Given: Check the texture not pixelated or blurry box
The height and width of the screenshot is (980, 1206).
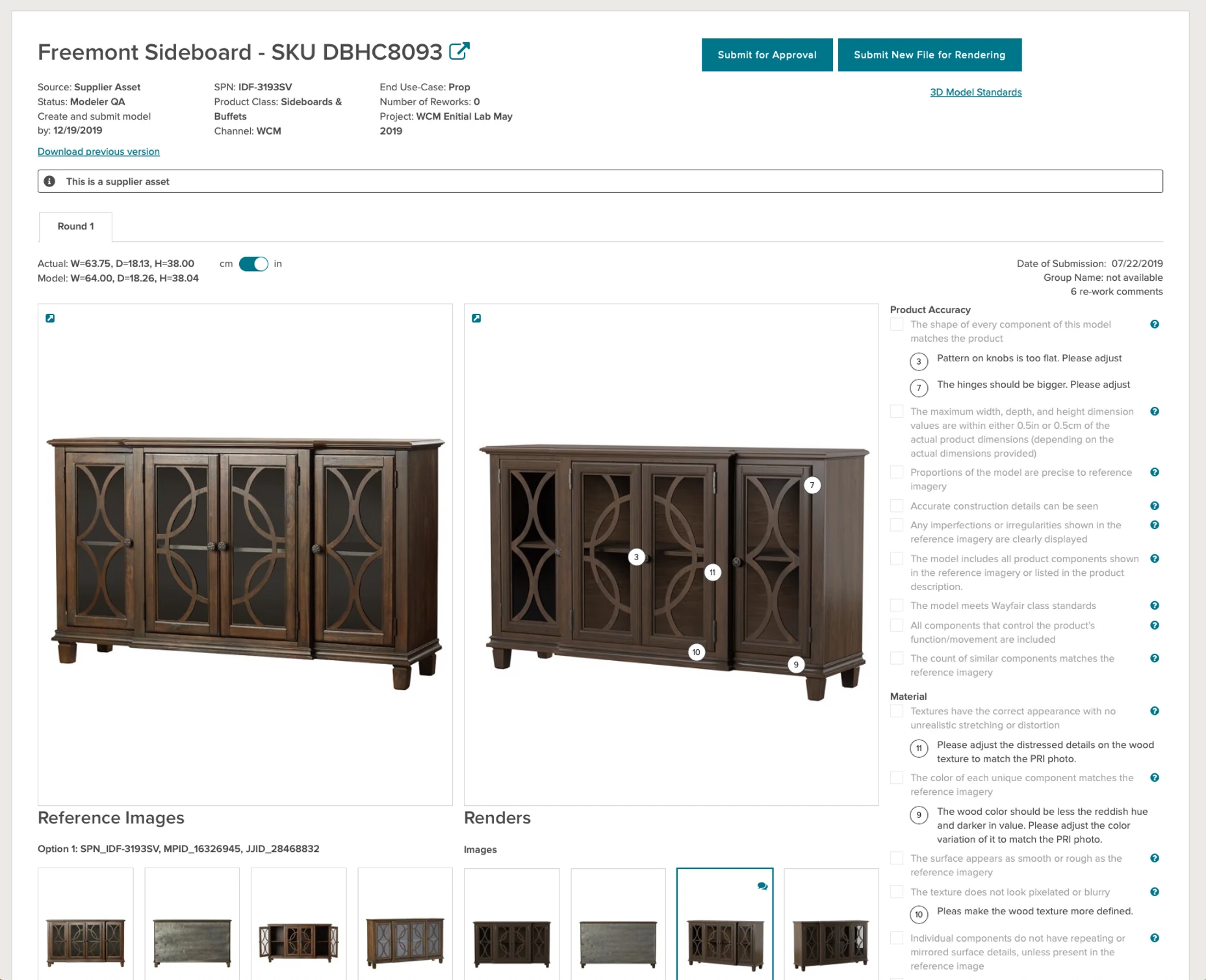Looking at the screenshot, I should coord(897,892).
